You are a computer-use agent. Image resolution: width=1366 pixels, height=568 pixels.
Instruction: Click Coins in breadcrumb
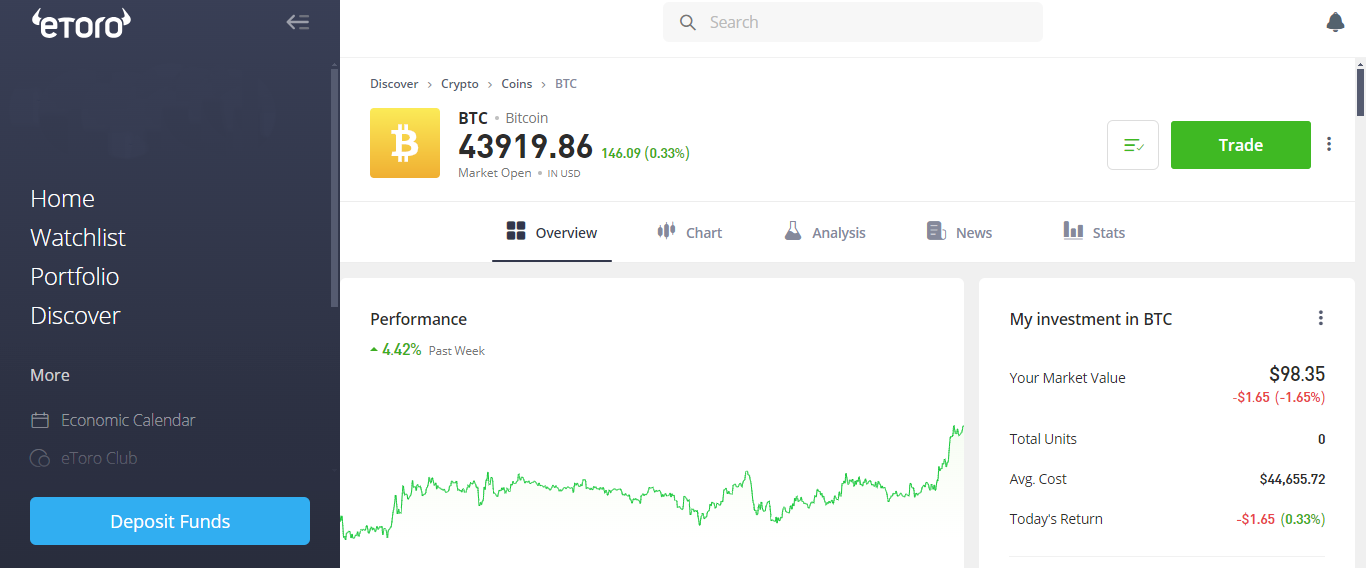517,84
